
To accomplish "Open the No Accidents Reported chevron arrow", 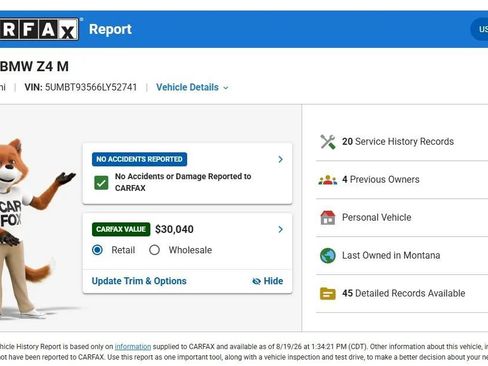I will click(x=280, y=159).
